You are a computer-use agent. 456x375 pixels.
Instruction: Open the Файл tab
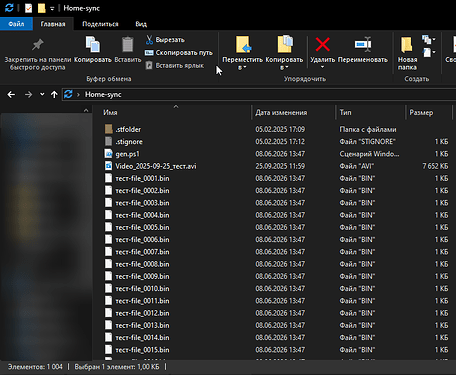coord(16,24)
